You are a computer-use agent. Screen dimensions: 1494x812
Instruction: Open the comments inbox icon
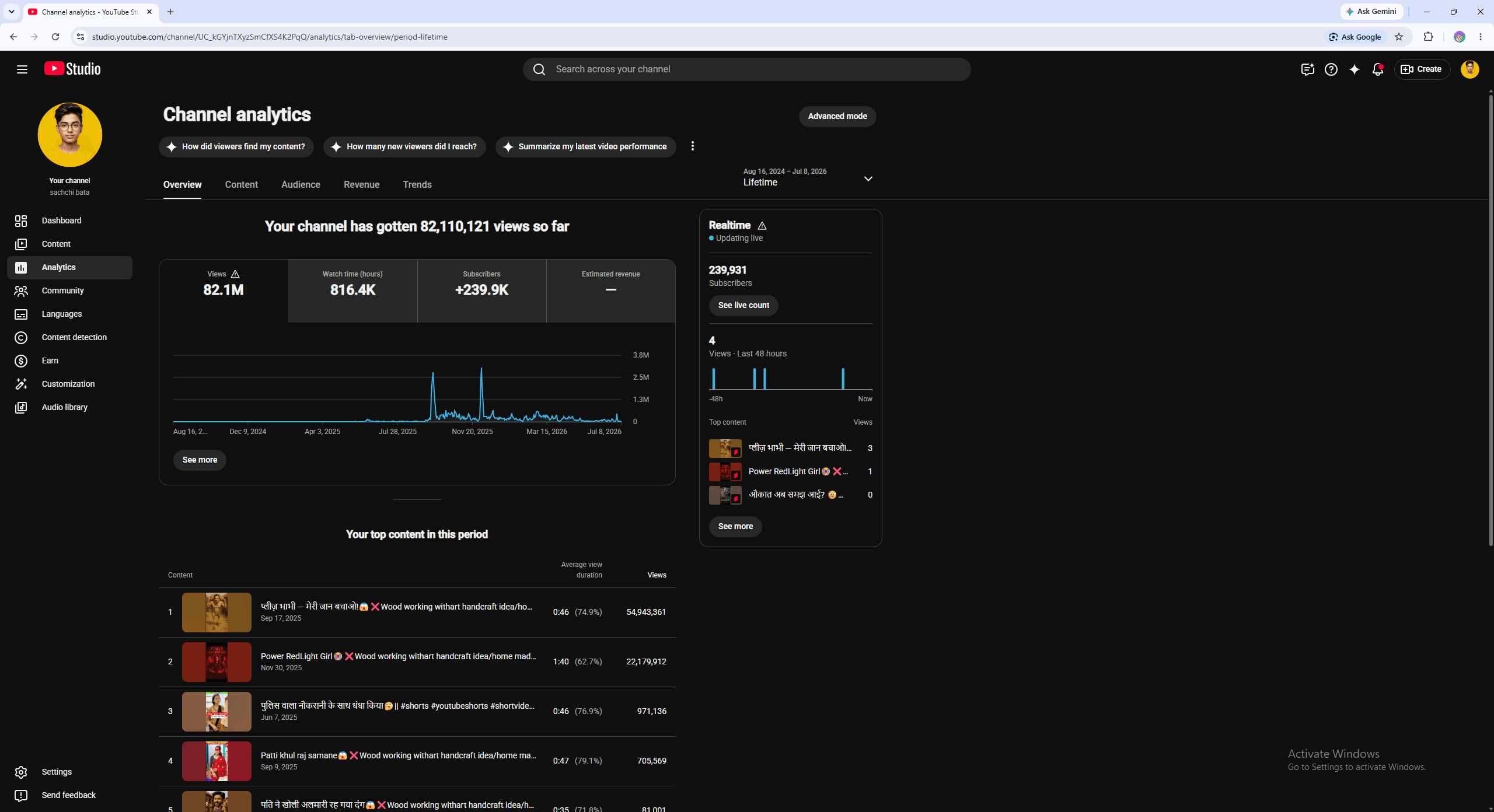click(1307, 69)
